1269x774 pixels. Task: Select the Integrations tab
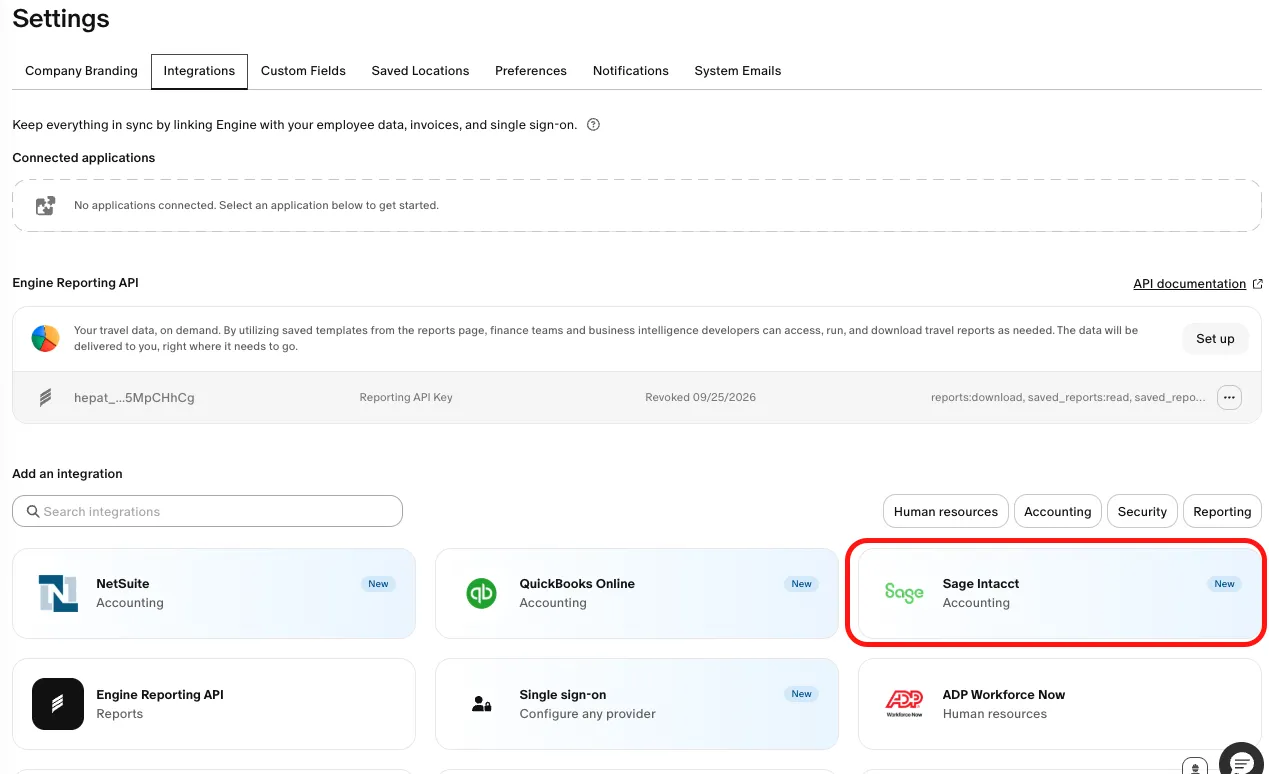(x=199, y=71)
